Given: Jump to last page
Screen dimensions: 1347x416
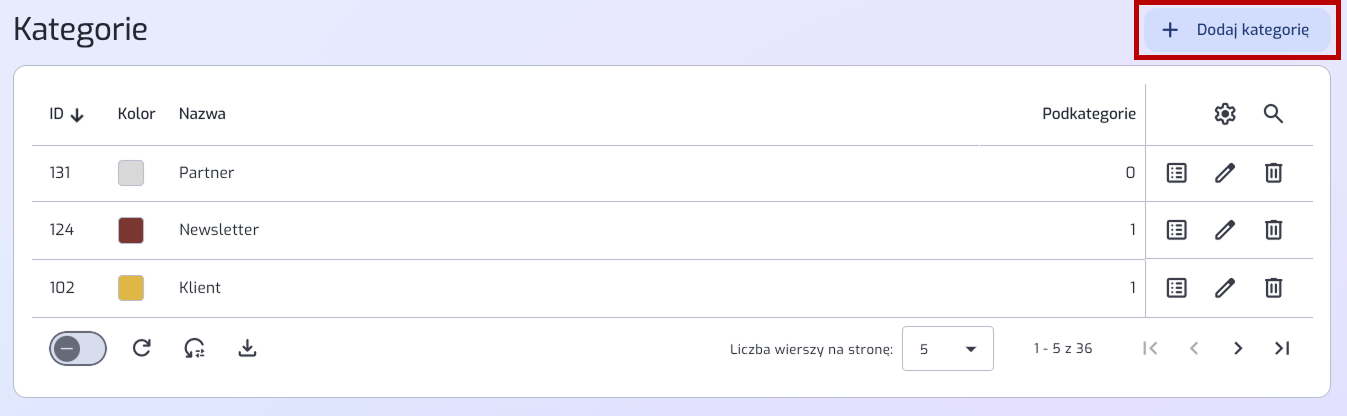Looking at the screenshot, I should [x=1282, y=348].
